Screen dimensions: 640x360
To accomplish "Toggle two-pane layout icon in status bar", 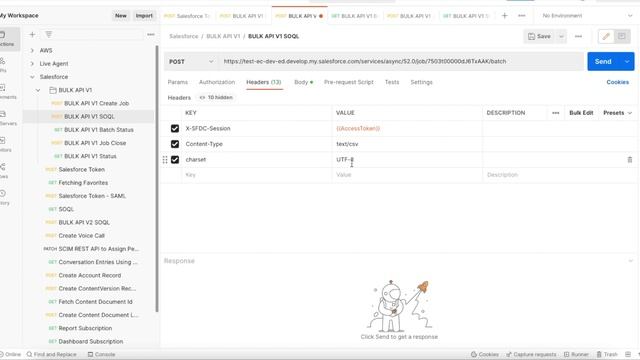I will click(x=628, y=354).
